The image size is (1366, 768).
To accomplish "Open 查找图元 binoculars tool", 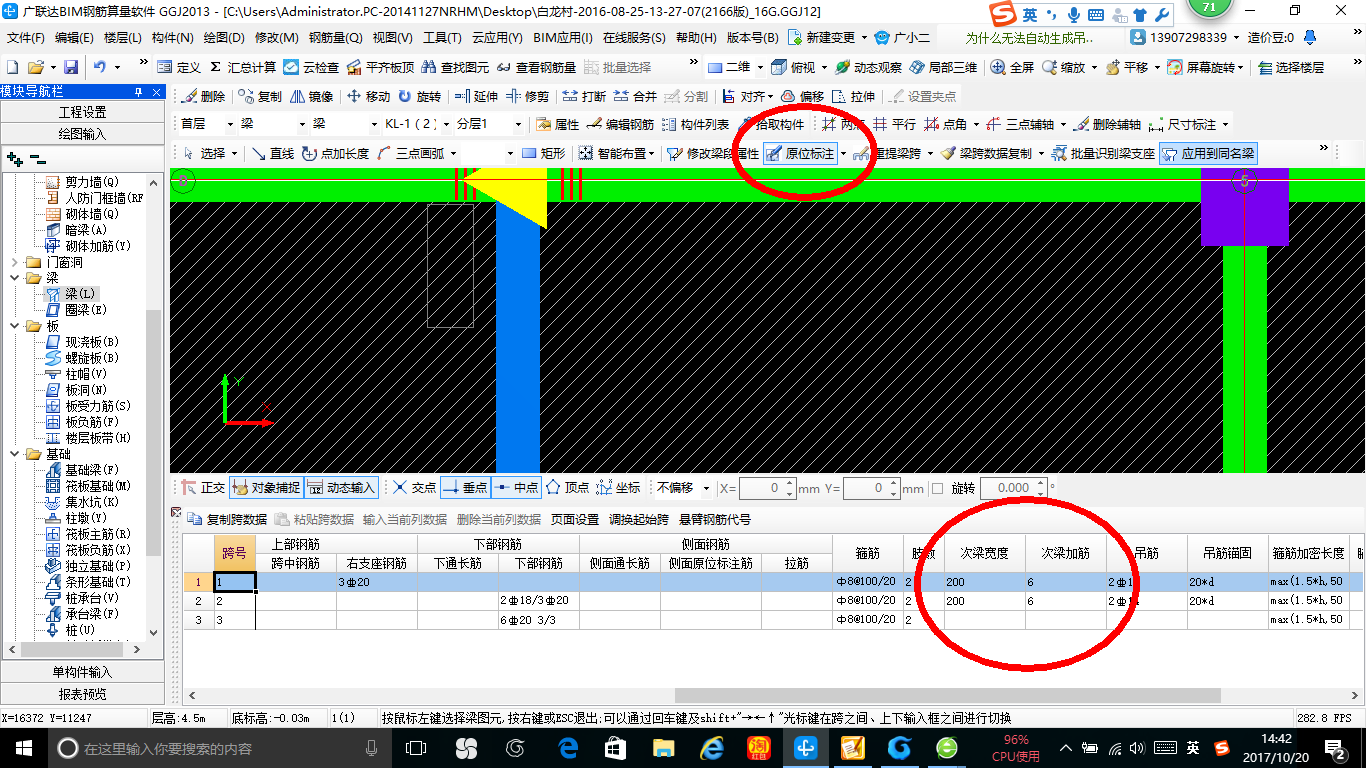I will [x=456, y=67].
